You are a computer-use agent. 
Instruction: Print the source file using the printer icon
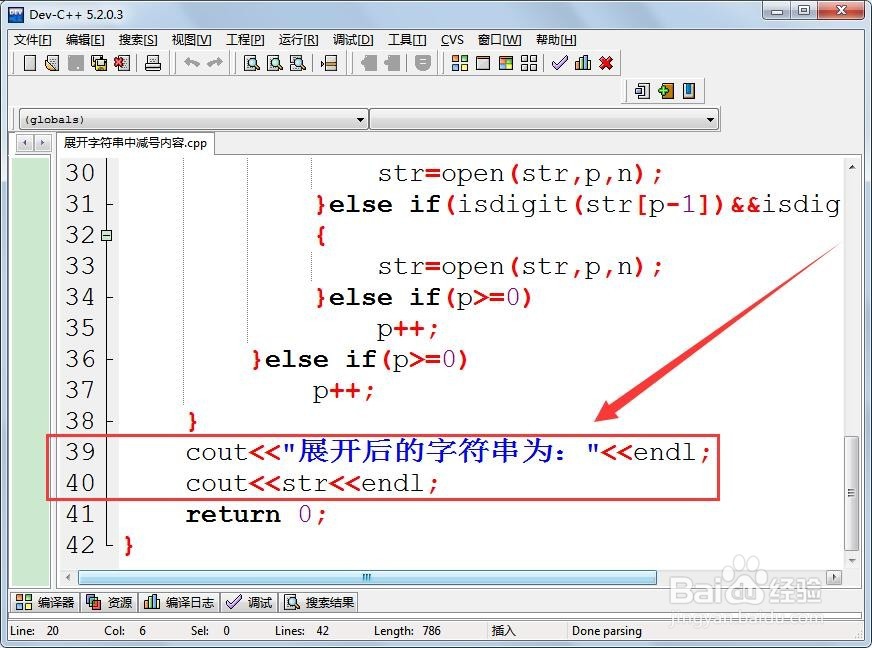pos(152,63)
